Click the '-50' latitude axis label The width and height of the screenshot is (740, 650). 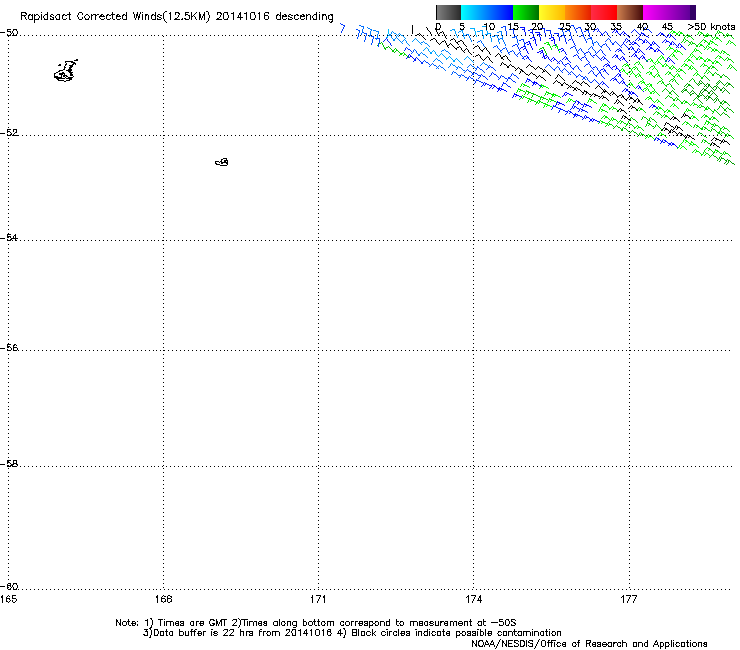9,33
